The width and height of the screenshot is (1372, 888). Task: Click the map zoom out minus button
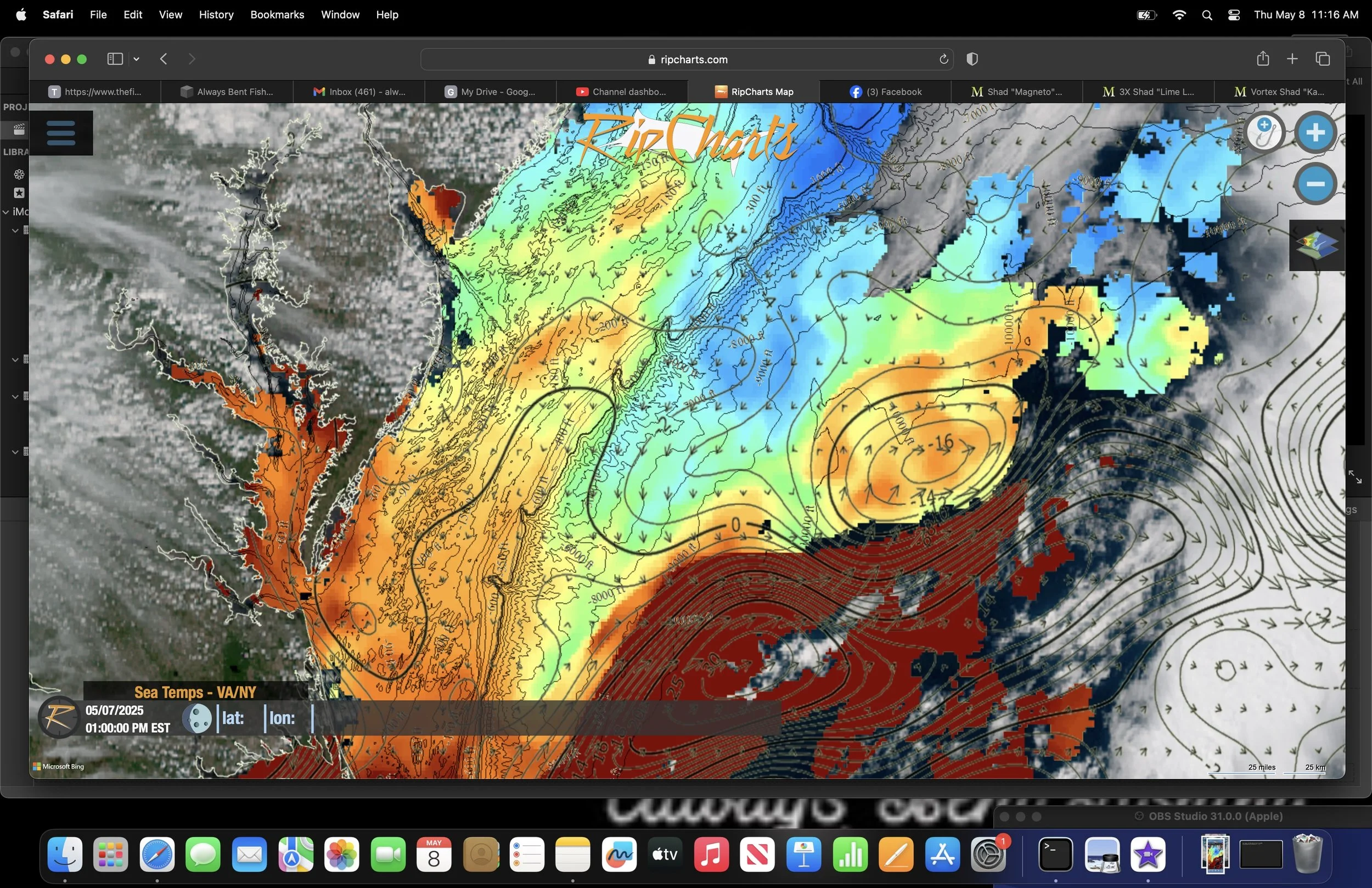click(x=1315, y=184)
